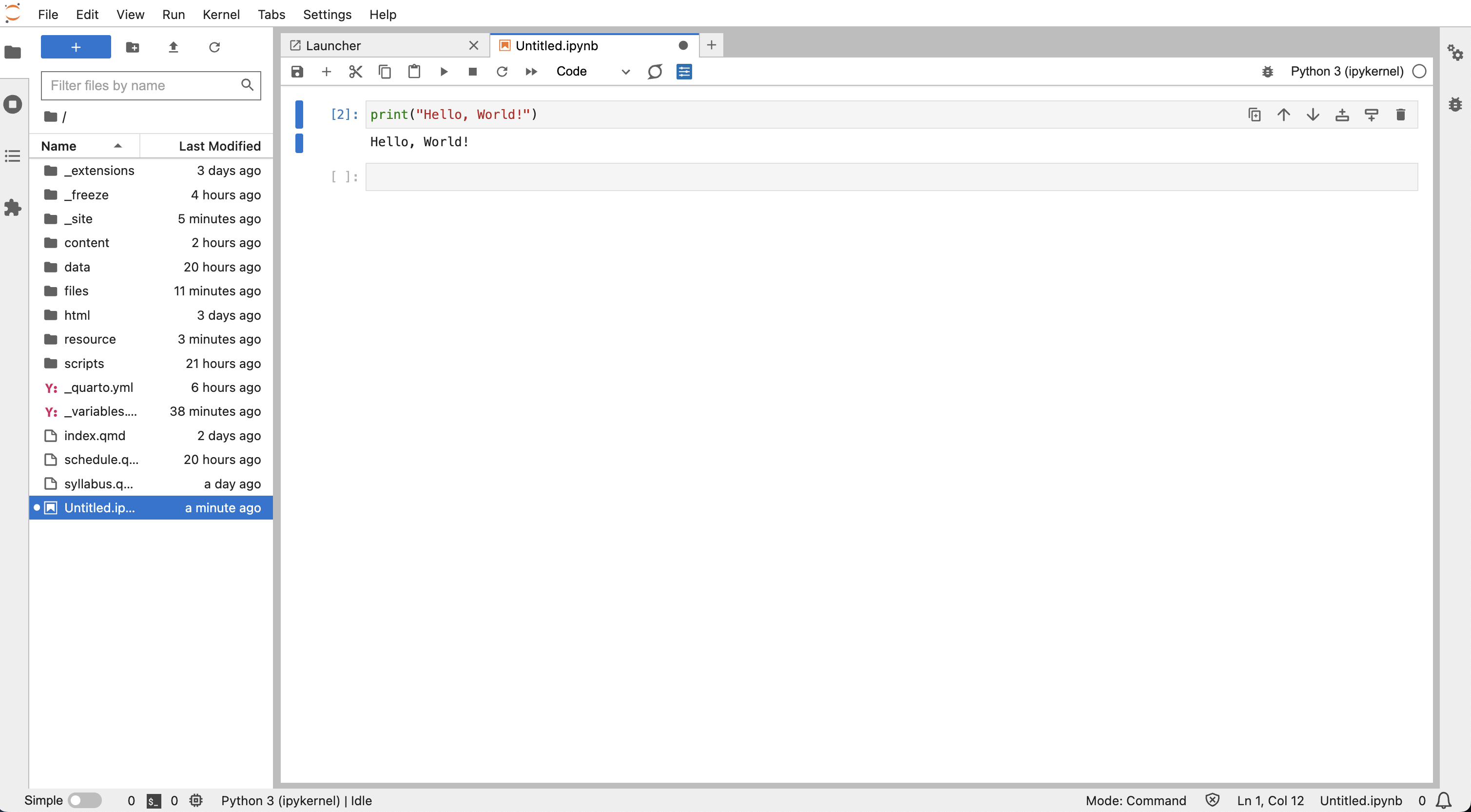1471x812 pixels.
Task: Open the cell type Code dropdown
Action: pyautogui.click(x=592, y=71)
